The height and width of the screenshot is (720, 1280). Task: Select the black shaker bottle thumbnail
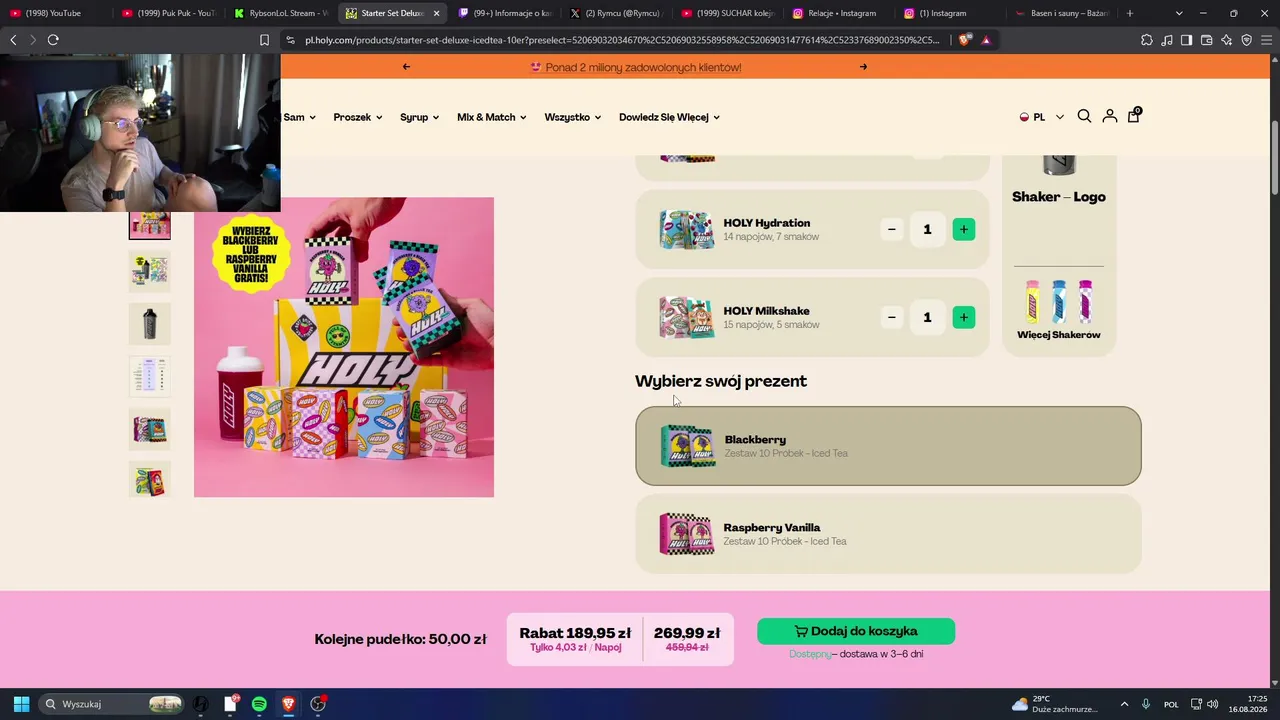coord(150,324)
